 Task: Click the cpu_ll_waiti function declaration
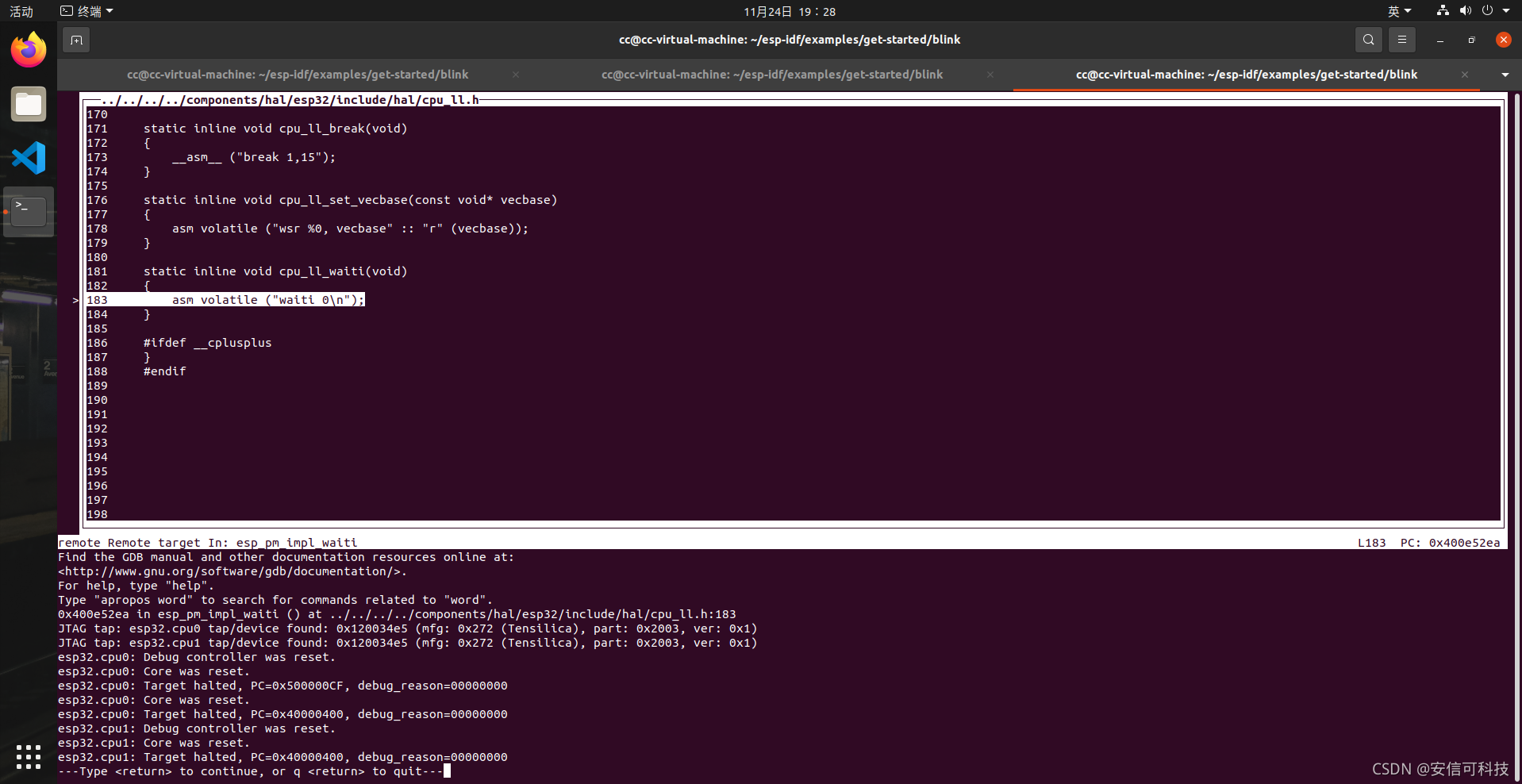(x=275, y=271)
